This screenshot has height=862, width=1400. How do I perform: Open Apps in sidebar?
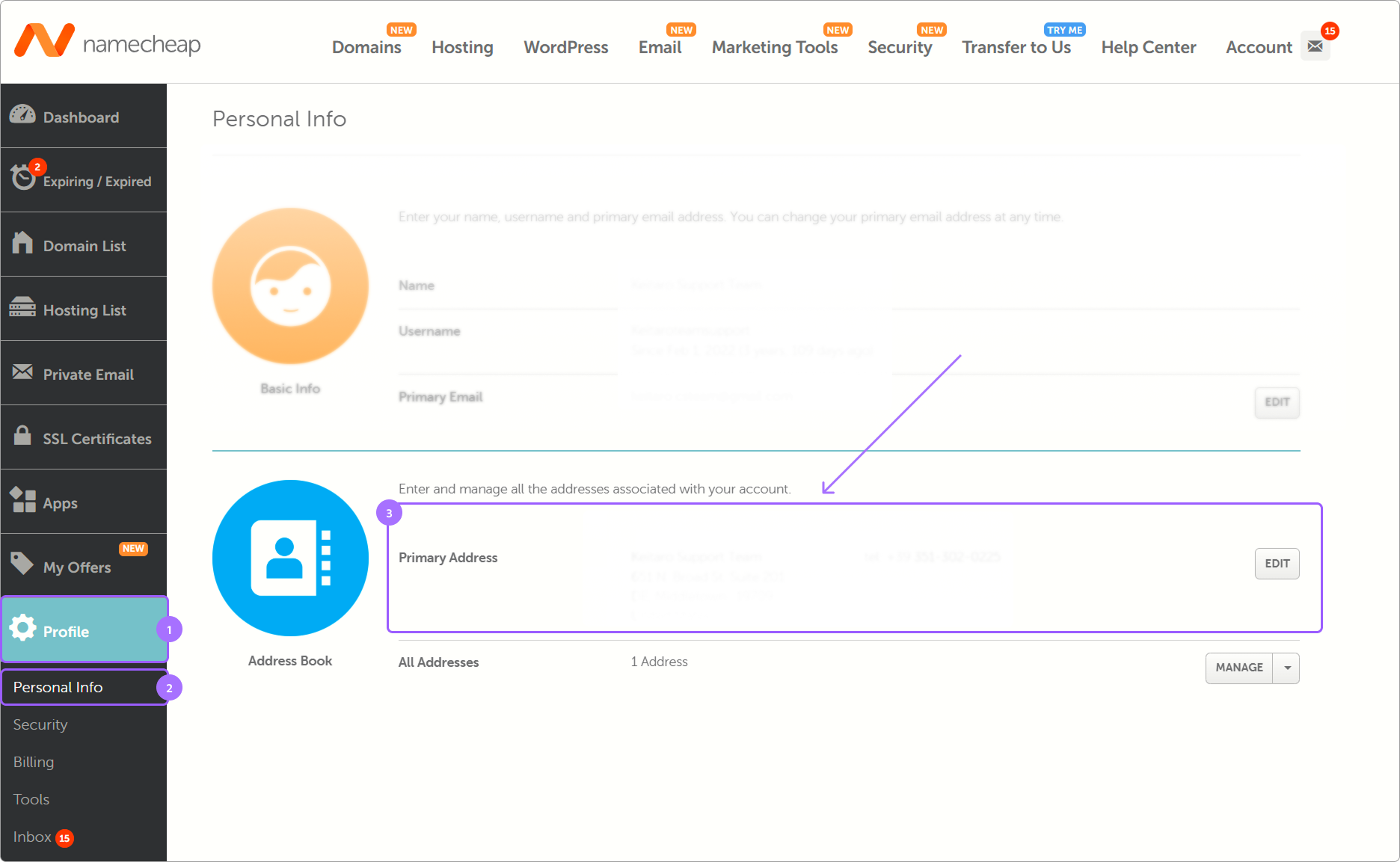(x=84, y=502)
